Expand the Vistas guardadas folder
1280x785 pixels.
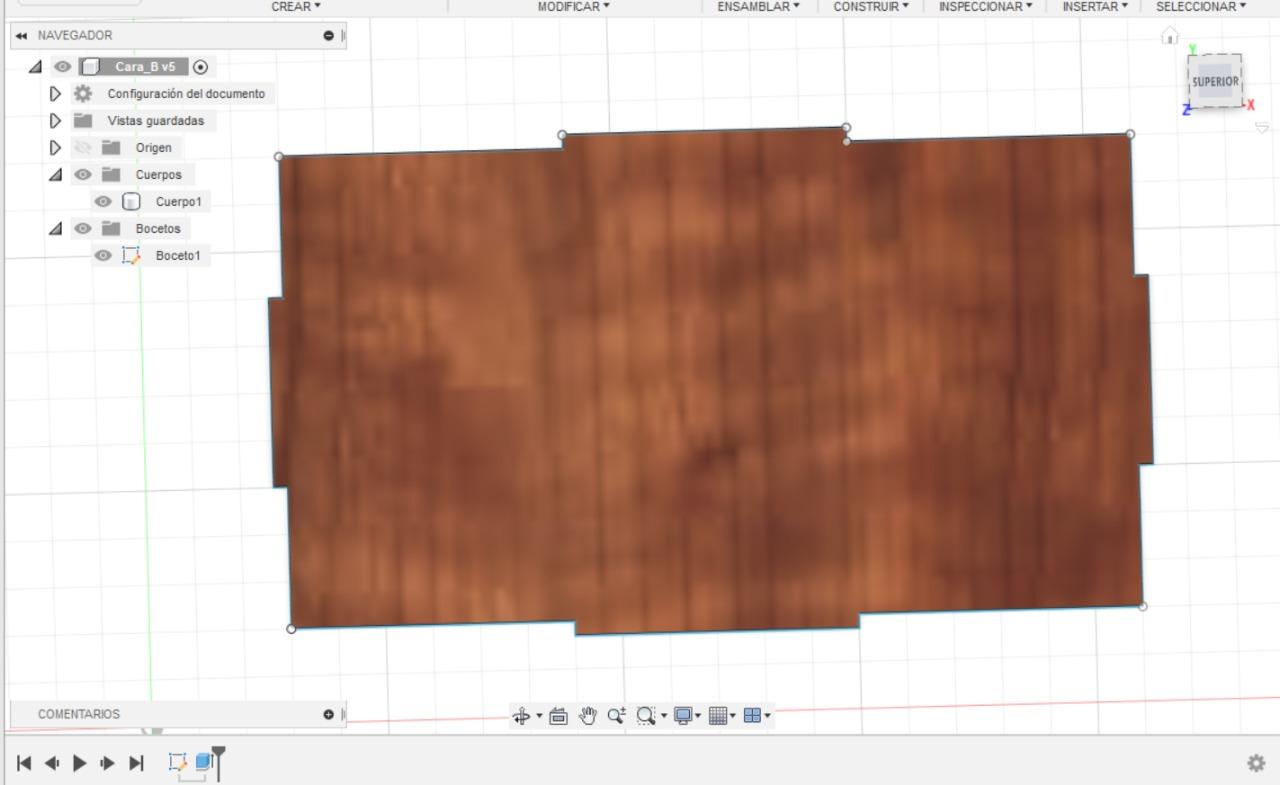[56, 121]
